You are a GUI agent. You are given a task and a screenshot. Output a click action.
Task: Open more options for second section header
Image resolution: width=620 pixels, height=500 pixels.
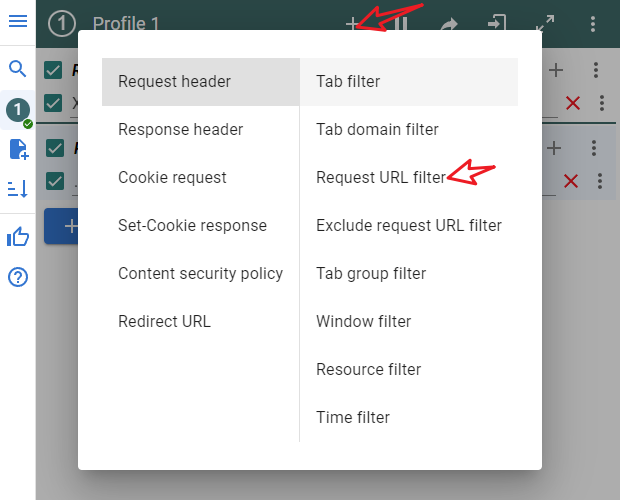pyautogui.click(x=594, y=148)
